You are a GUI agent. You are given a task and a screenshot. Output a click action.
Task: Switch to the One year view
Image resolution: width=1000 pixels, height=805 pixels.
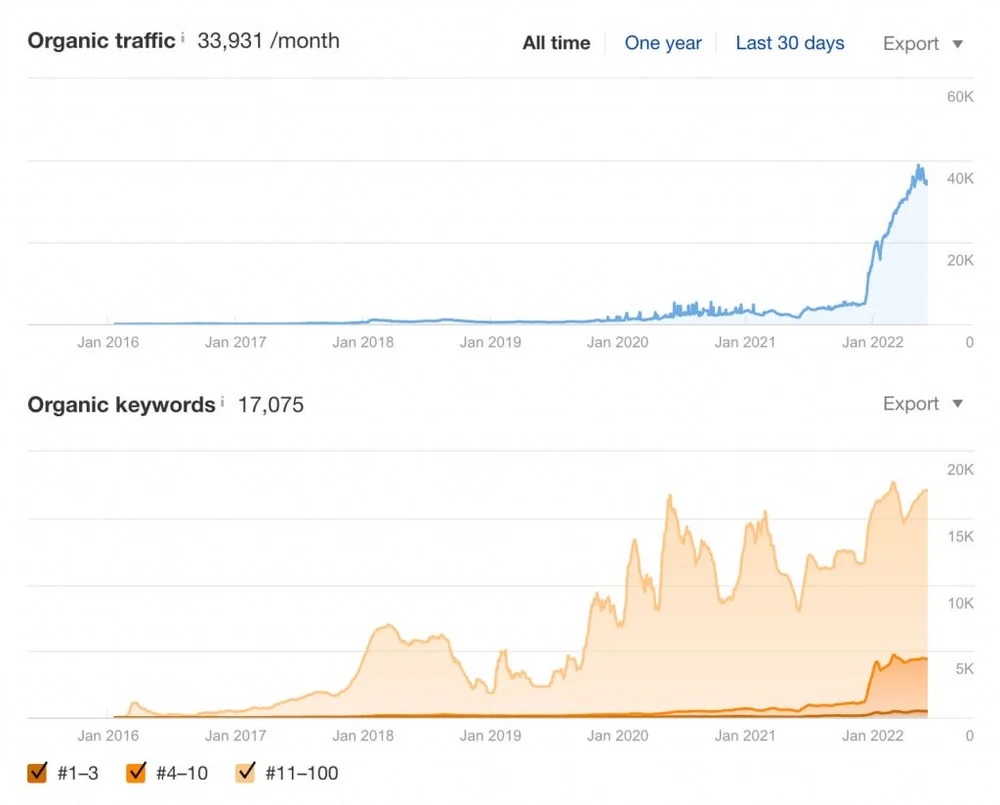tap(663, 43)
